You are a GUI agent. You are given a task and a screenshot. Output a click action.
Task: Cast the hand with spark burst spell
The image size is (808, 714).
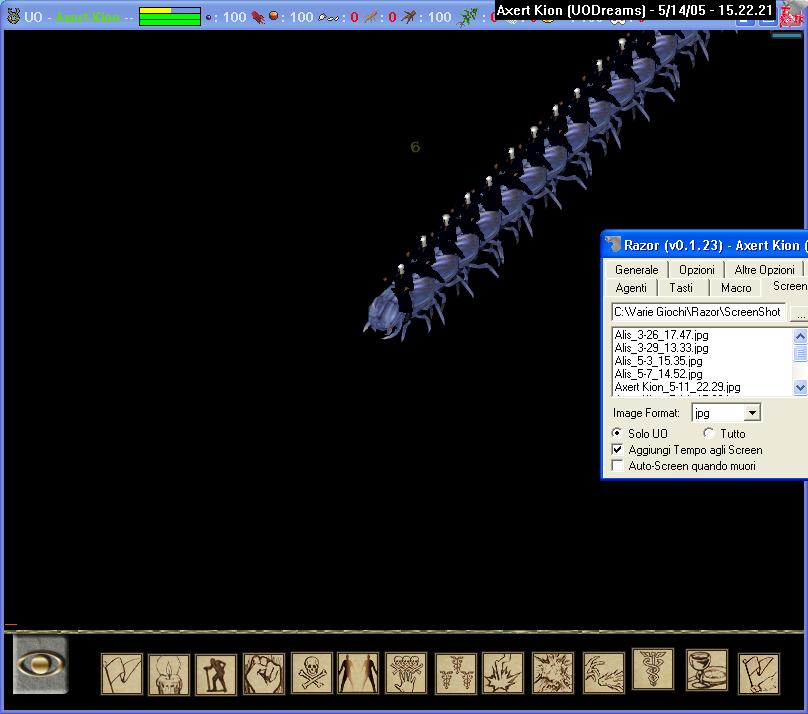pyautogui.click(x=503, y=673)
